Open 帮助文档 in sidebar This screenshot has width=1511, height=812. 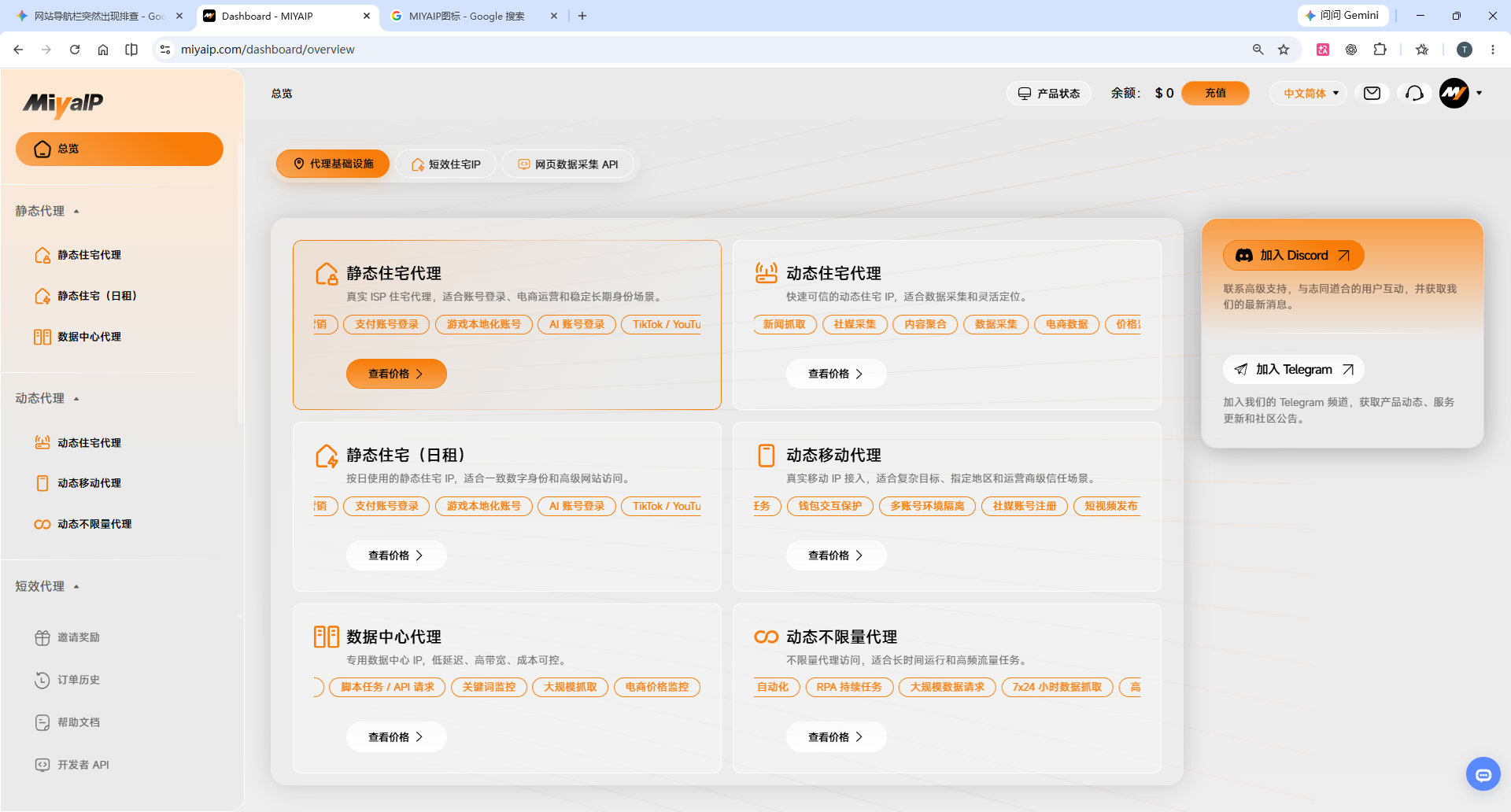click(x=120, y=722)
